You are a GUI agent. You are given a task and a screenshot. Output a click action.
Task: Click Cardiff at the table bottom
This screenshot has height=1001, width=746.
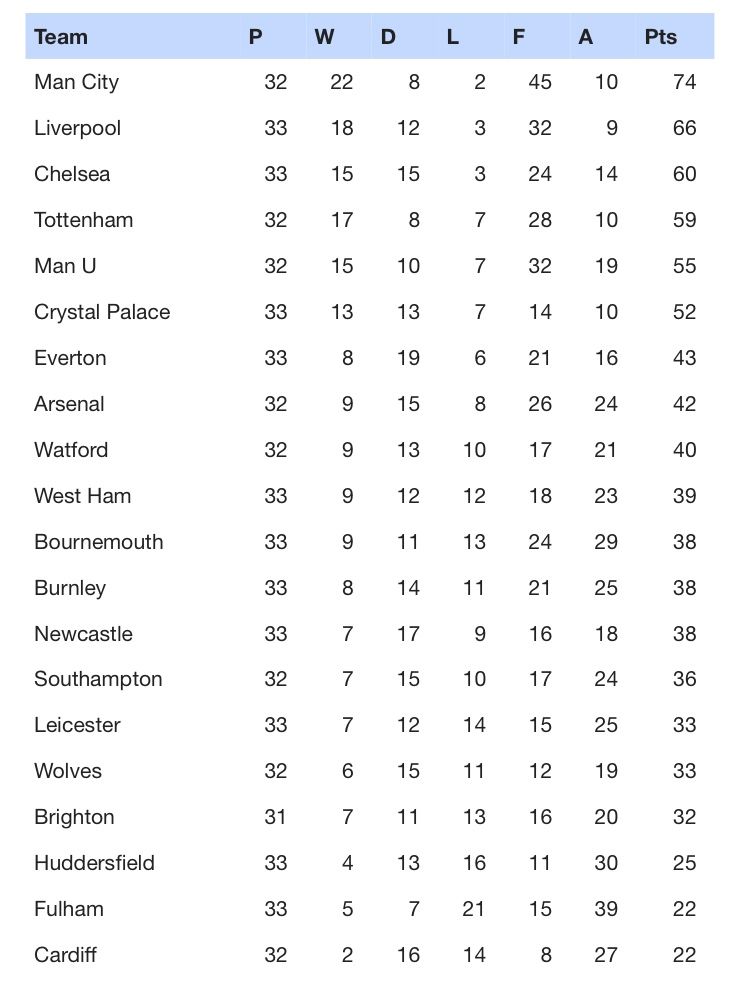click(65, 955)
